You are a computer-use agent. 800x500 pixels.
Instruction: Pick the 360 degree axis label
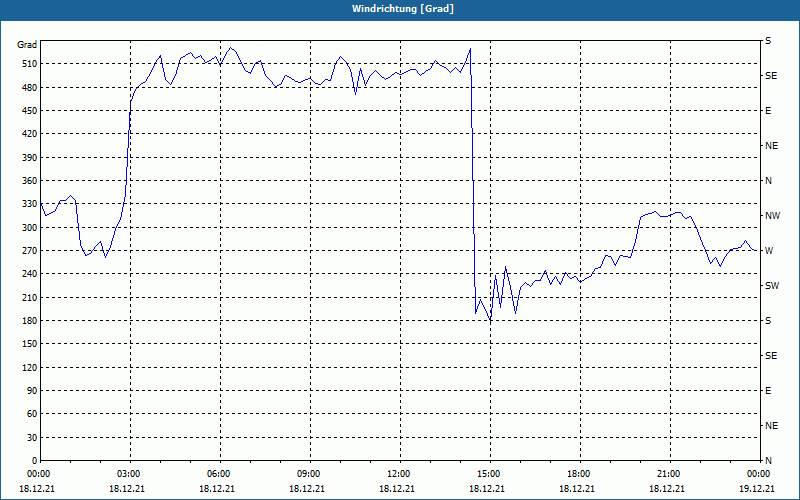pos(30,181)
